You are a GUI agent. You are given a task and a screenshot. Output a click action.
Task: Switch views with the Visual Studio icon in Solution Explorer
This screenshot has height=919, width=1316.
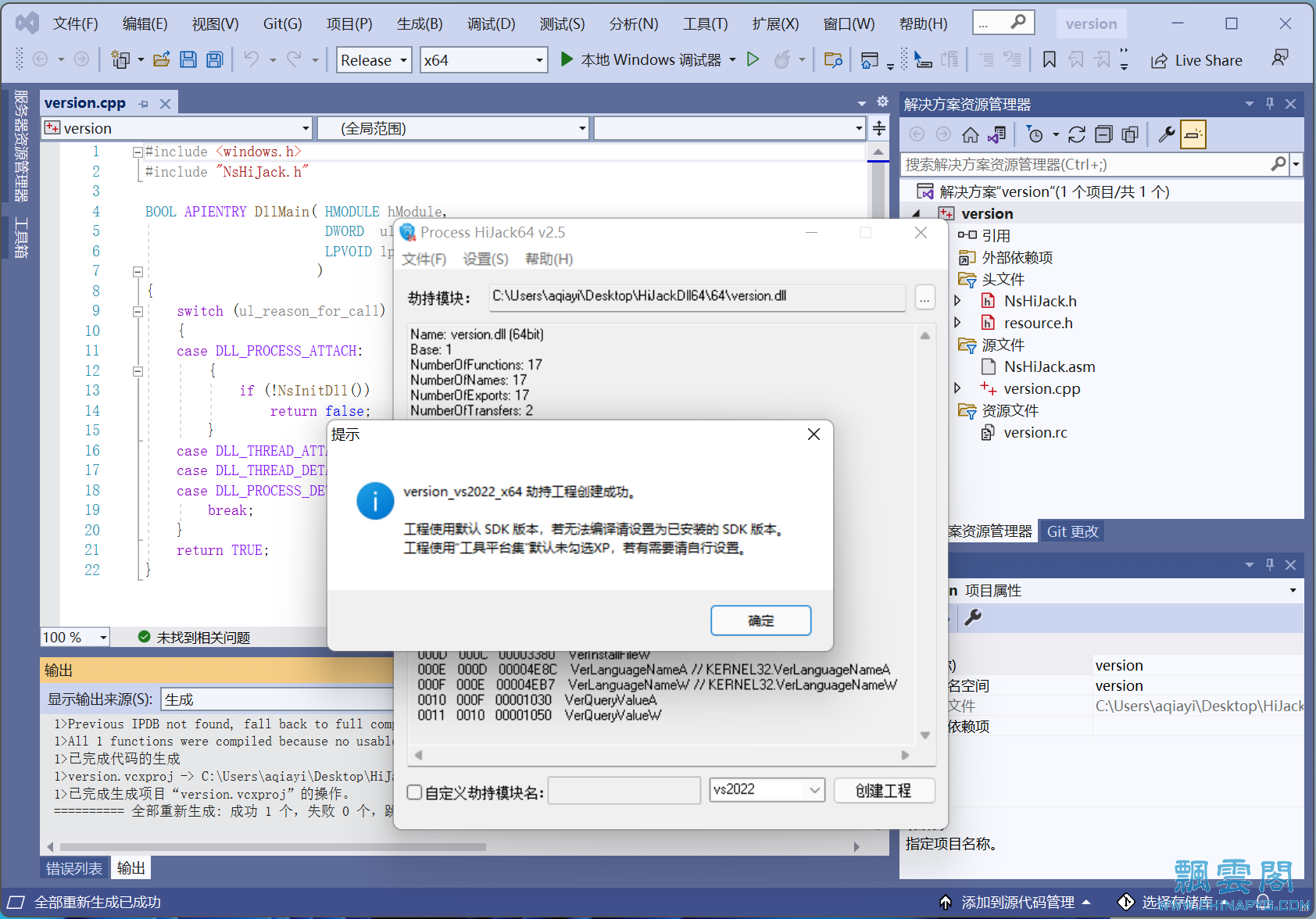996,134
